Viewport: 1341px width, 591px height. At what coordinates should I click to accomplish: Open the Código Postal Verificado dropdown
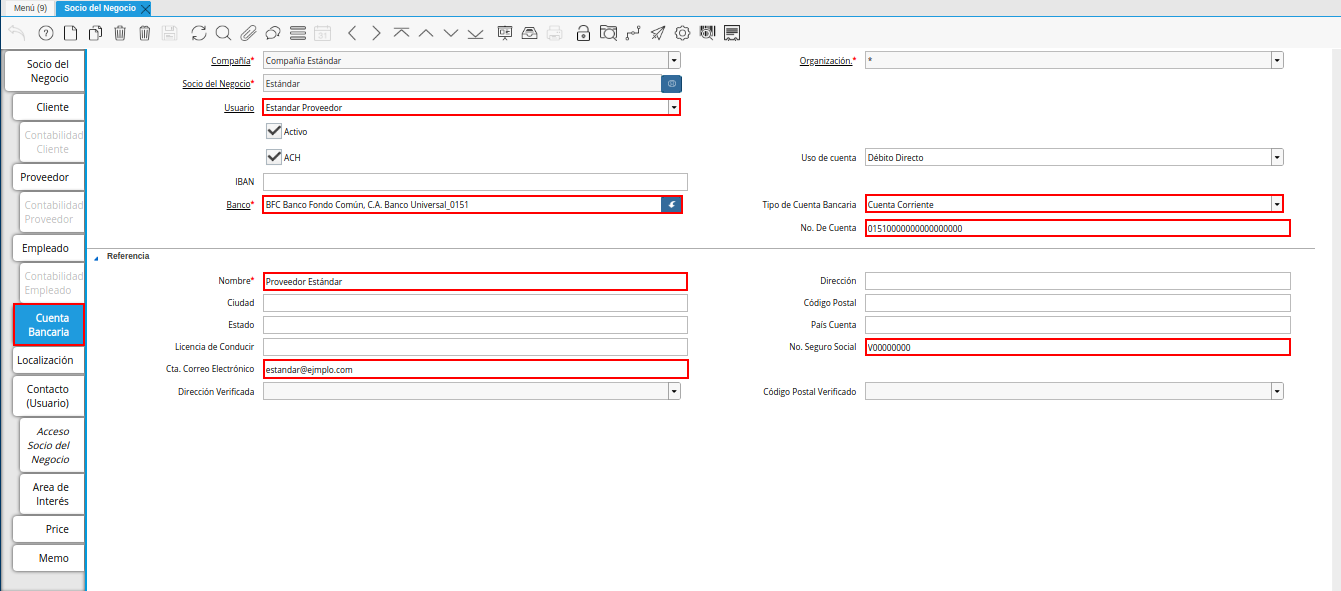1277,391
